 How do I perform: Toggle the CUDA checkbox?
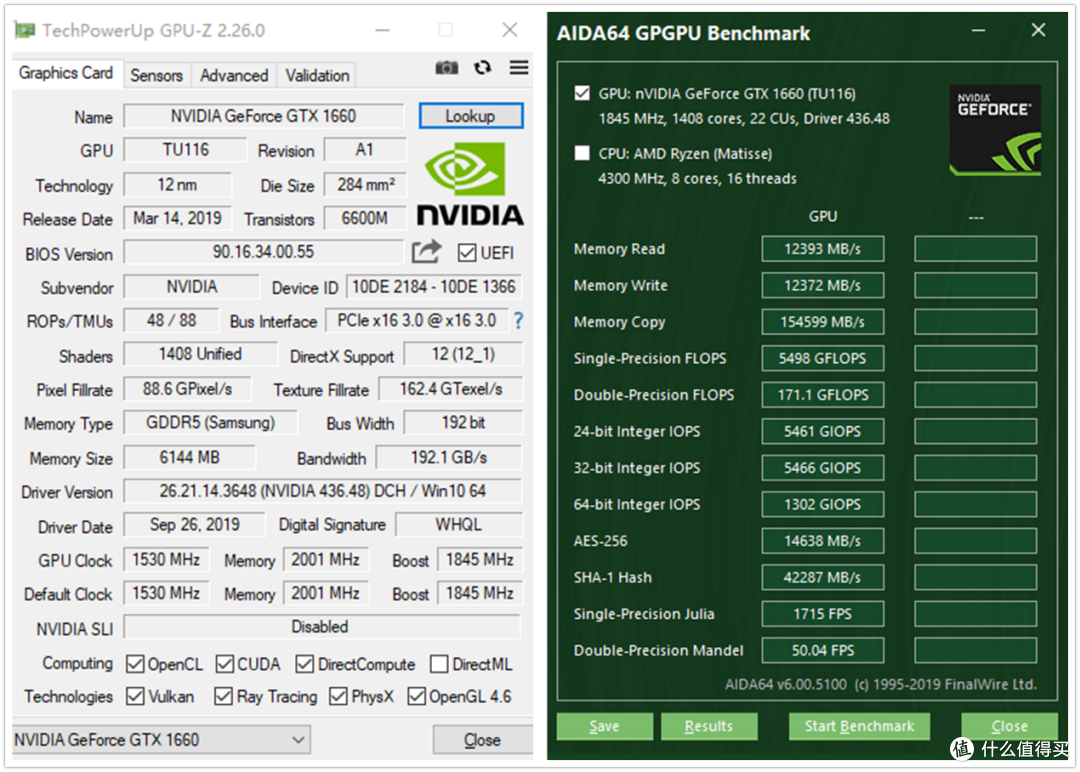pyautogui.click(x=225, y=664)
